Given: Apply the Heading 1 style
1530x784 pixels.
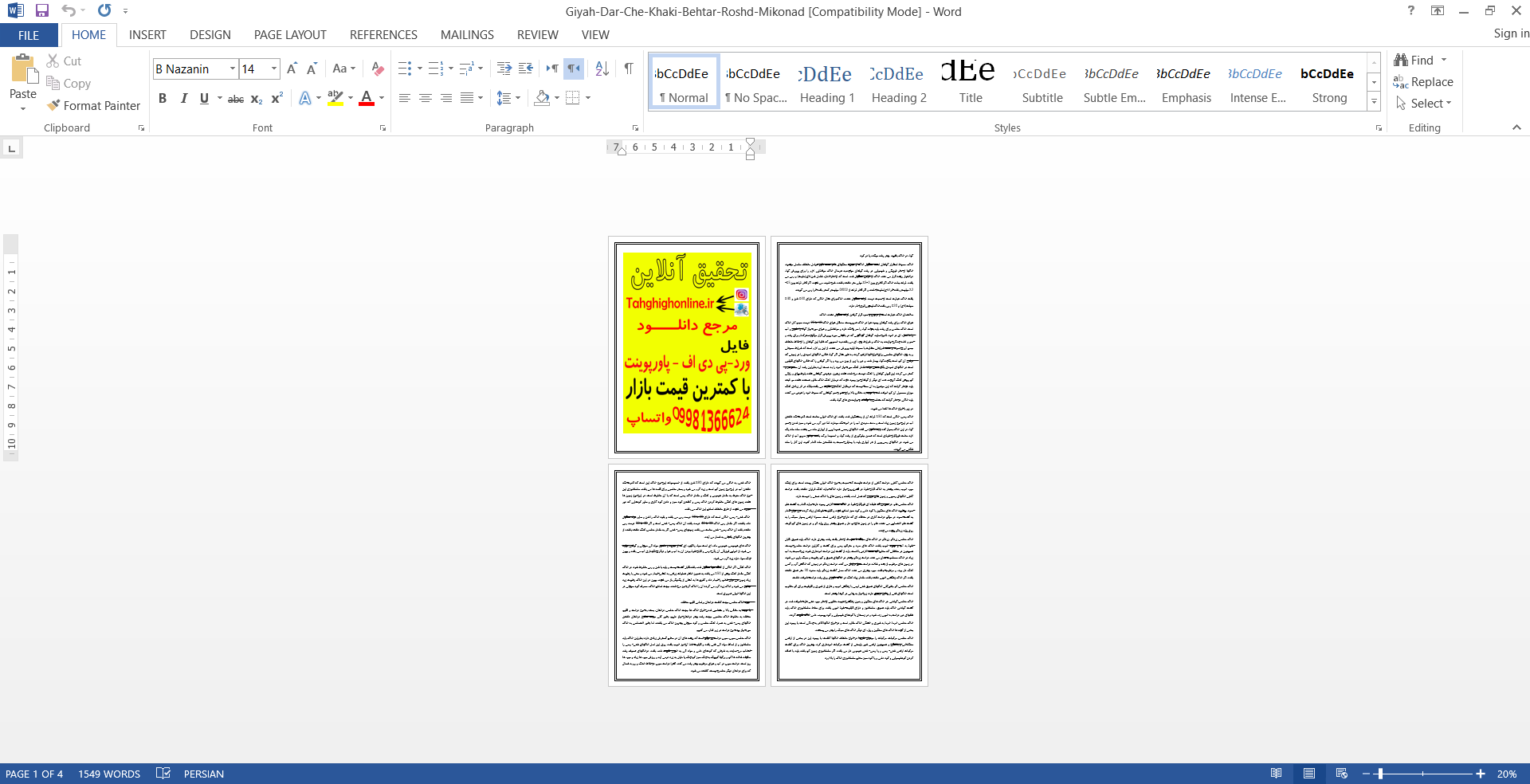Looking at the screenshot, I should point(826,82).
